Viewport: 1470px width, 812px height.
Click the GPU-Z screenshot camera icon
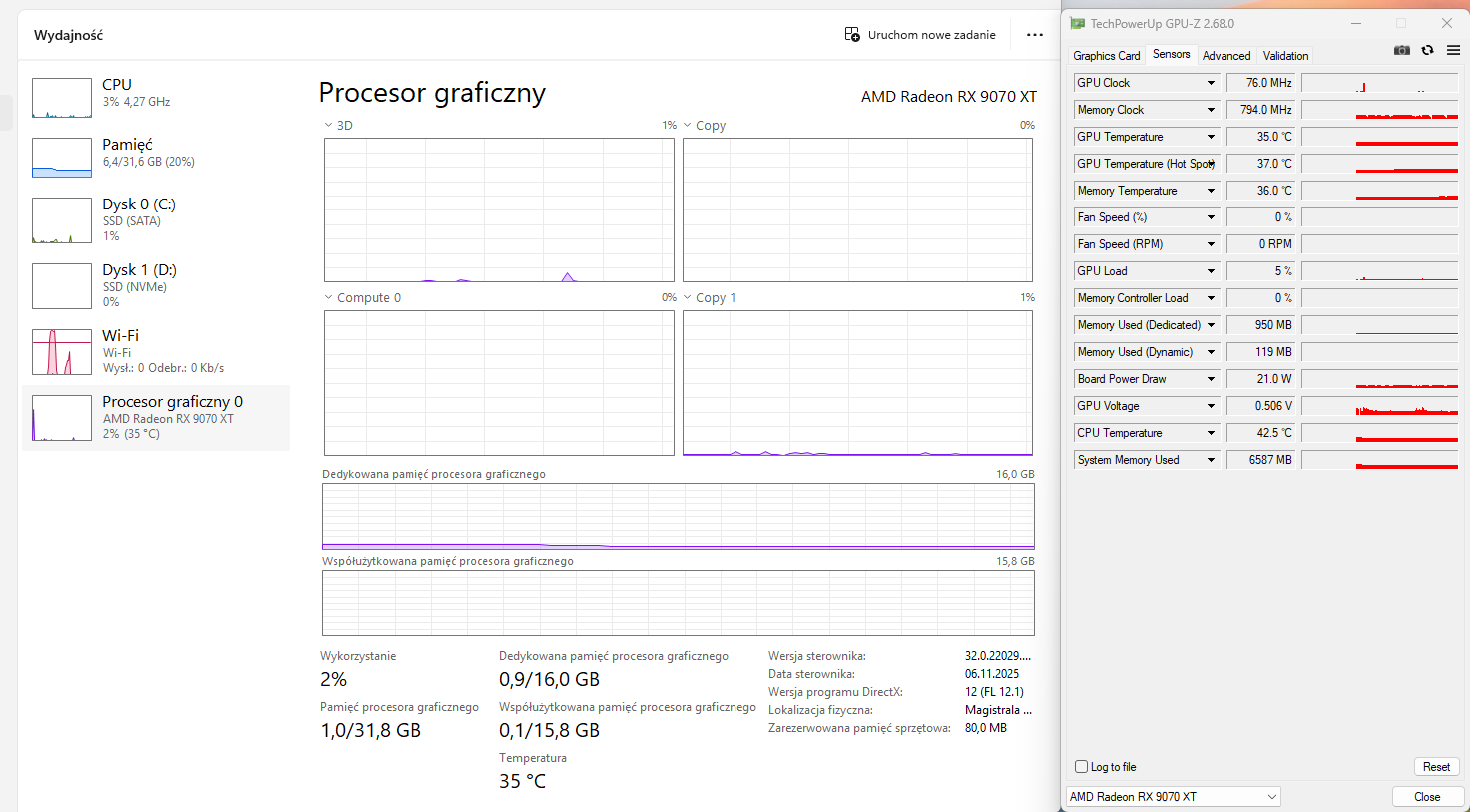pos(1402,50)
